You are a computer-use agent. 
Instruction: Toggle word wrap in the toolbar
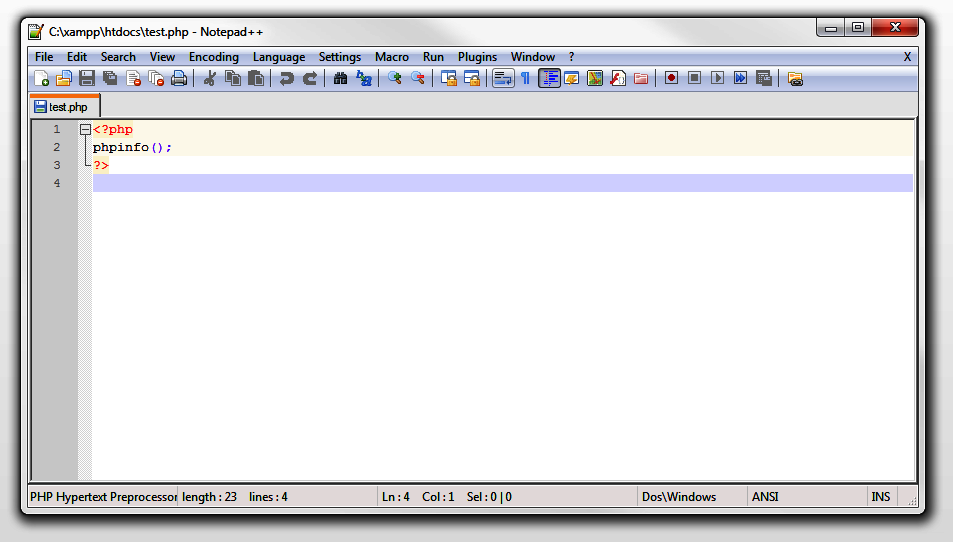coord(502,79)
